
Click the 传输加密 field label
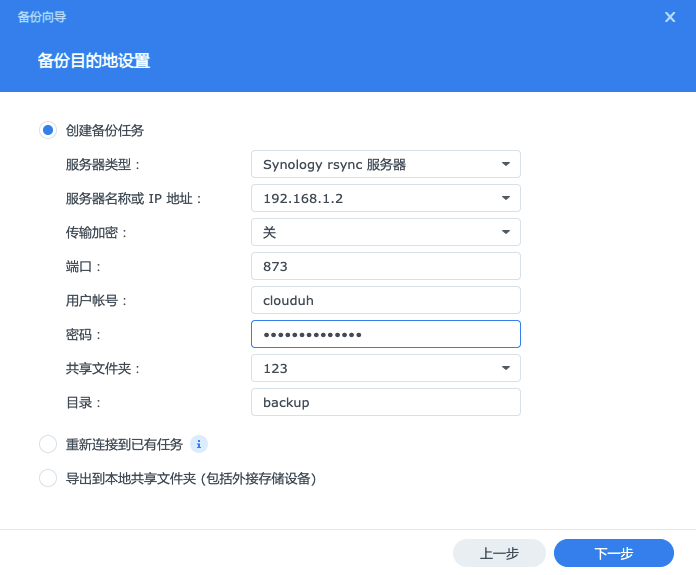point(97,232)
